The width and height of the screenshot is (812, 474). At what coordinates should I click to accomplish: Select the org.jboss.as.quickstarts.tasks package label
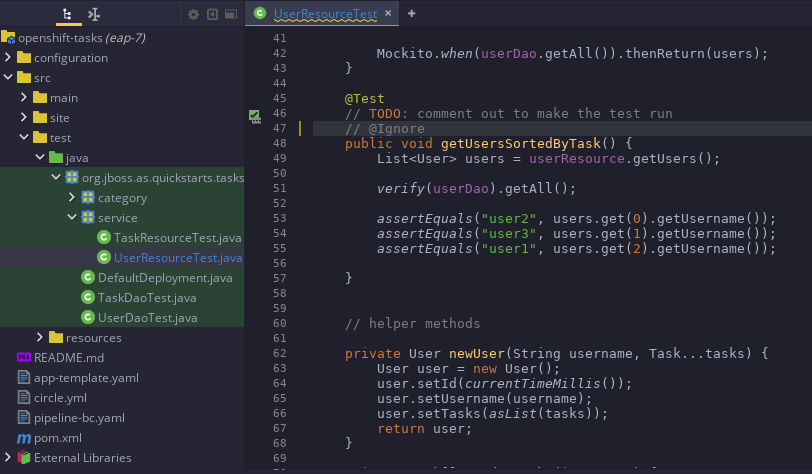163,178
